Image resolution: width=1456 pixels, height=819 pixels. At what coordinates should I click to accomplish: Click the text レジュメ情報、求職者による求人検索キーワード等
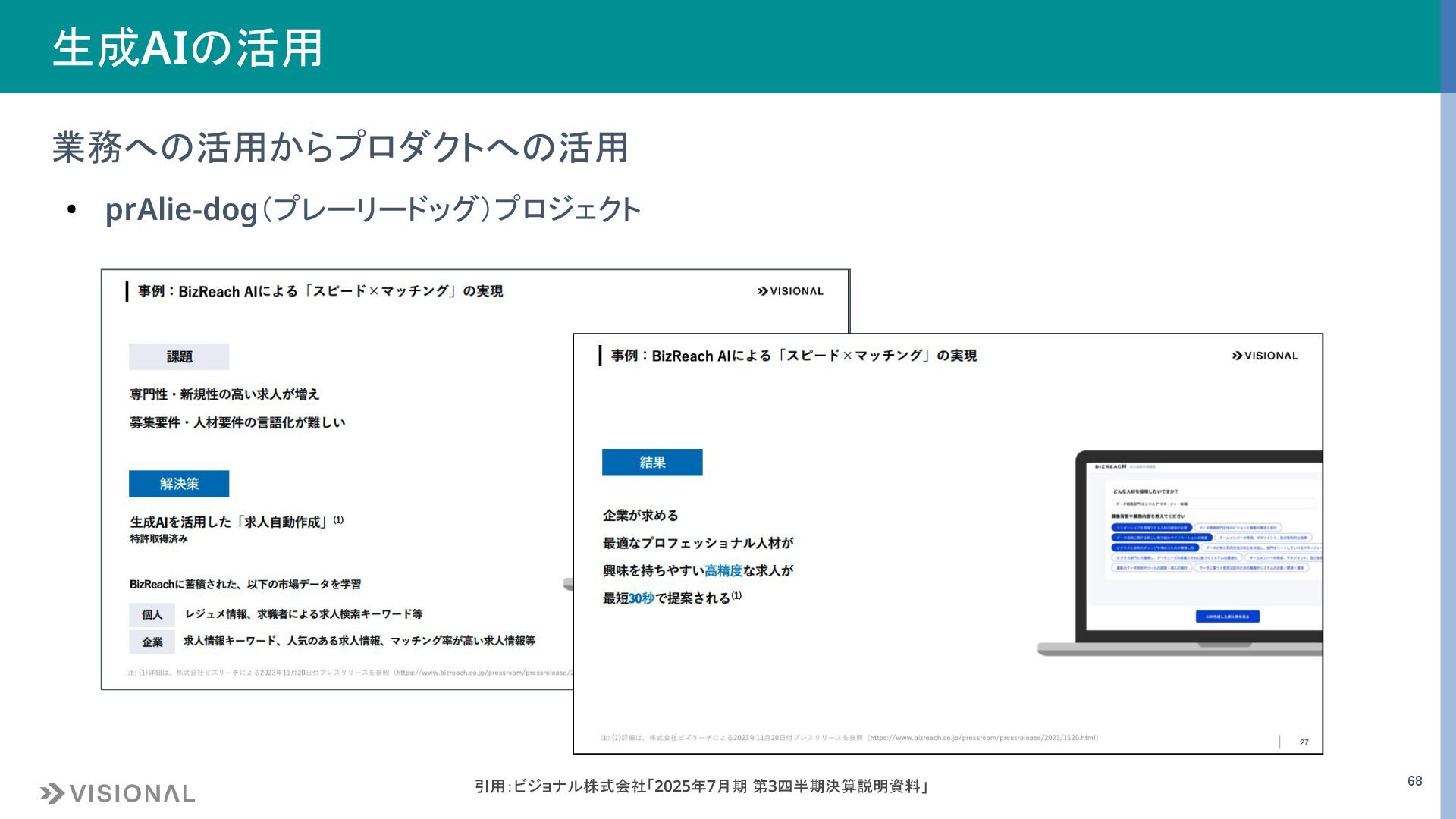303,613
